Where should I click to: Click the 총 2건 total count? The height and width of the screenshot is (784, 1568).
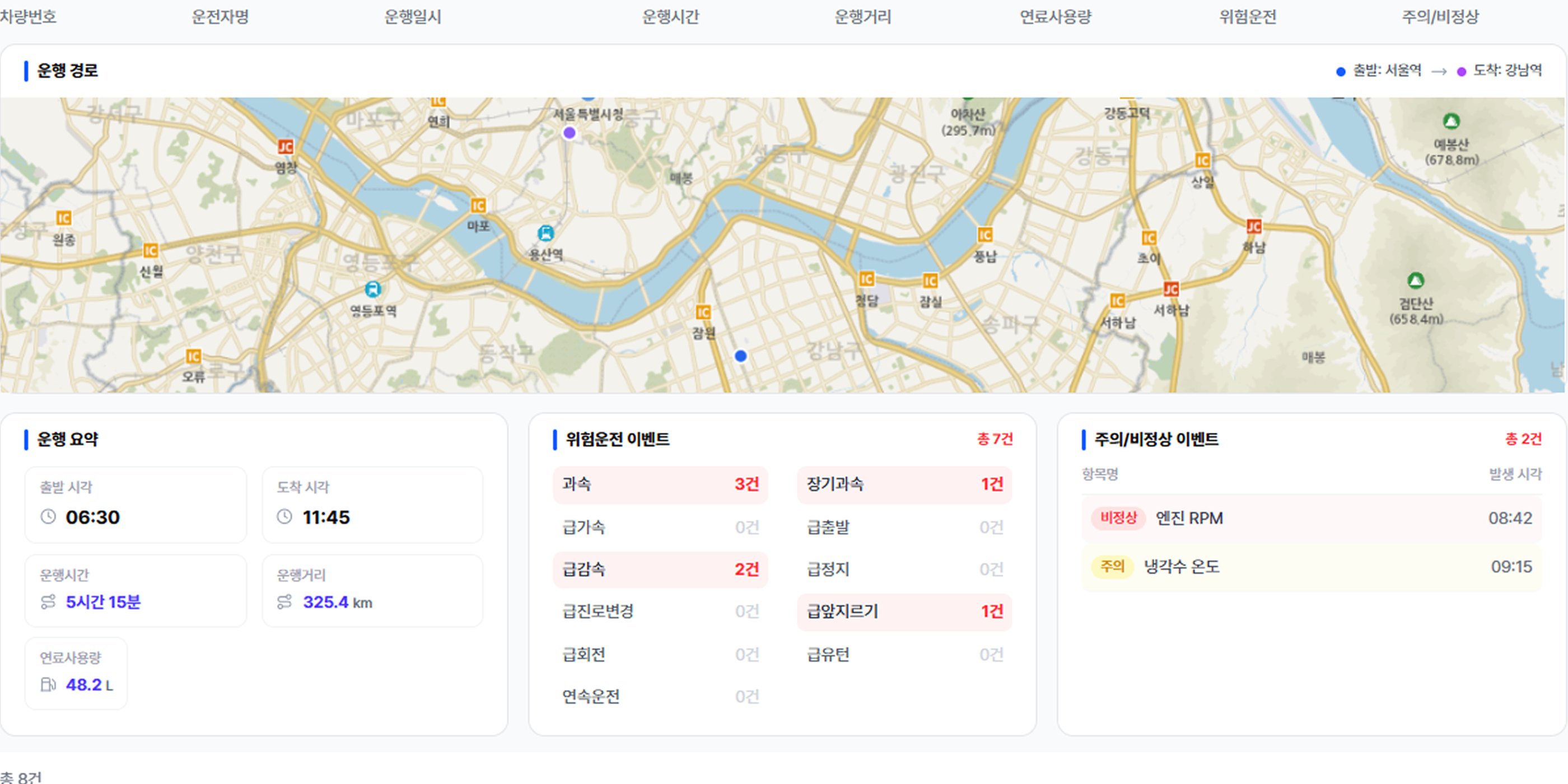tap(1523, 439)
